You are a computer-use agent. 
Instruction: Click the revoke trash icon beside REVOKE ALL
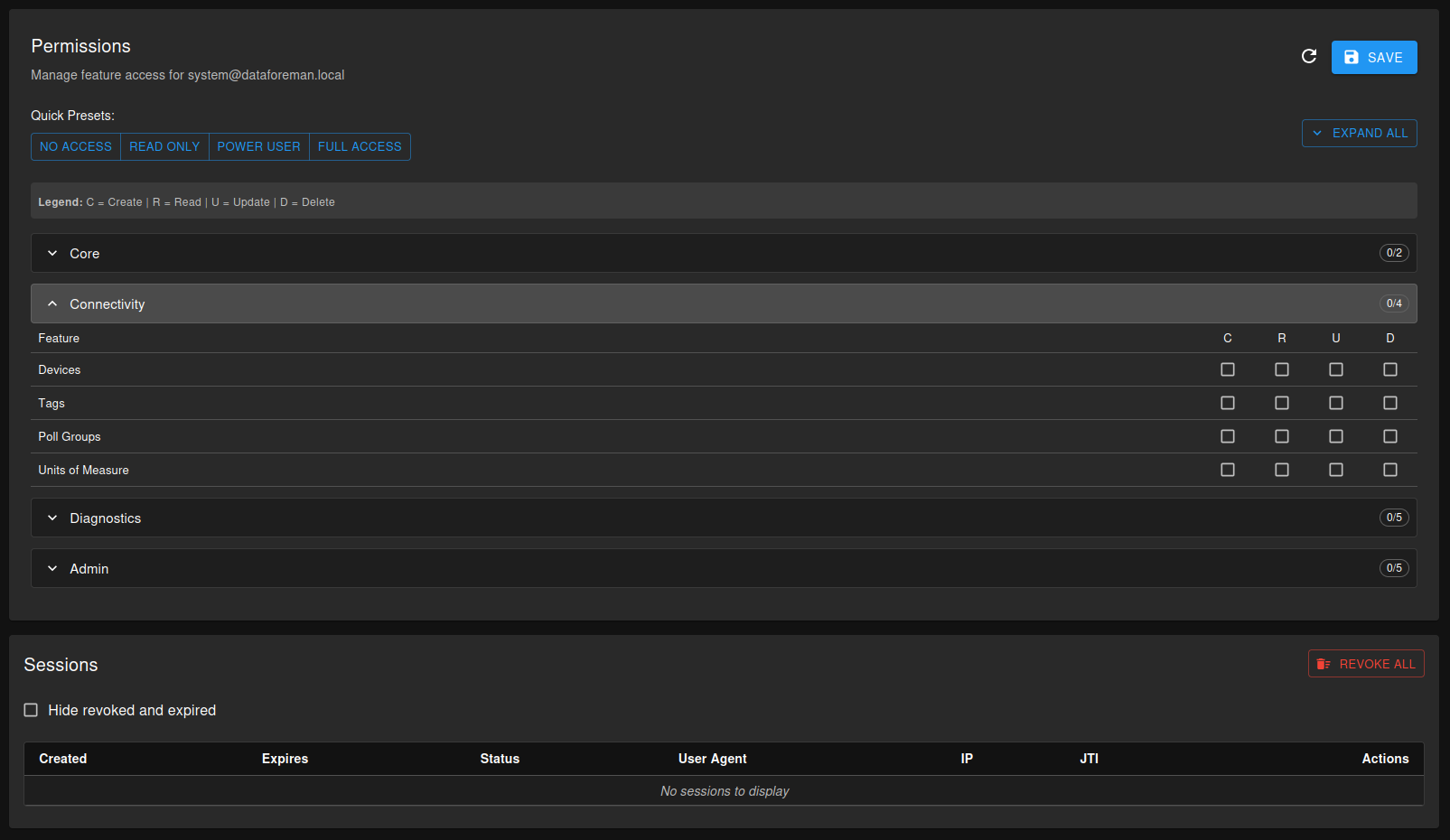1324,663
